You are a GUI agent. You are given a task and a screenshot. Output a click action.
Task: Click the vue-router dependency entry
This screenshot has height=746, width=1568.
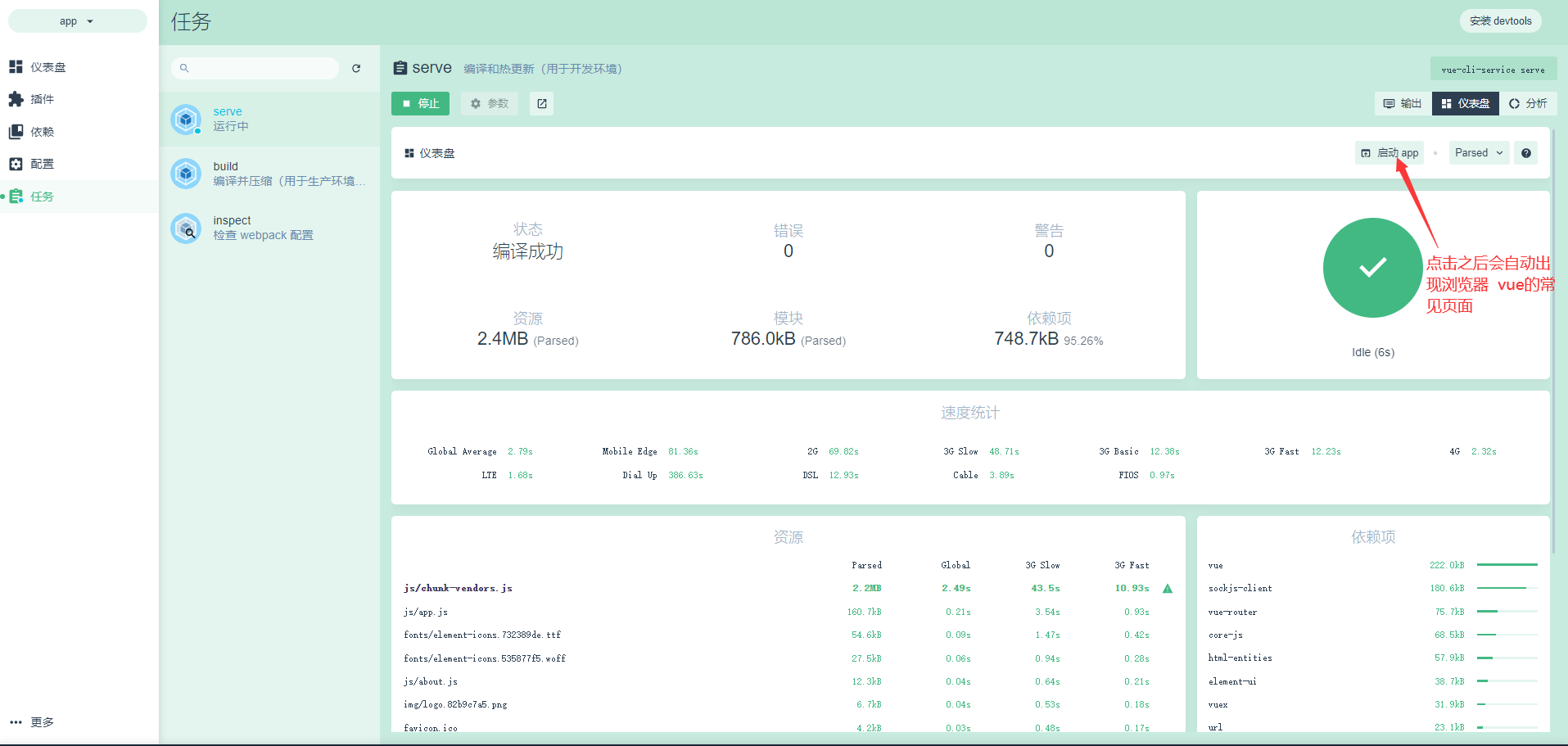coord(1373,612)
